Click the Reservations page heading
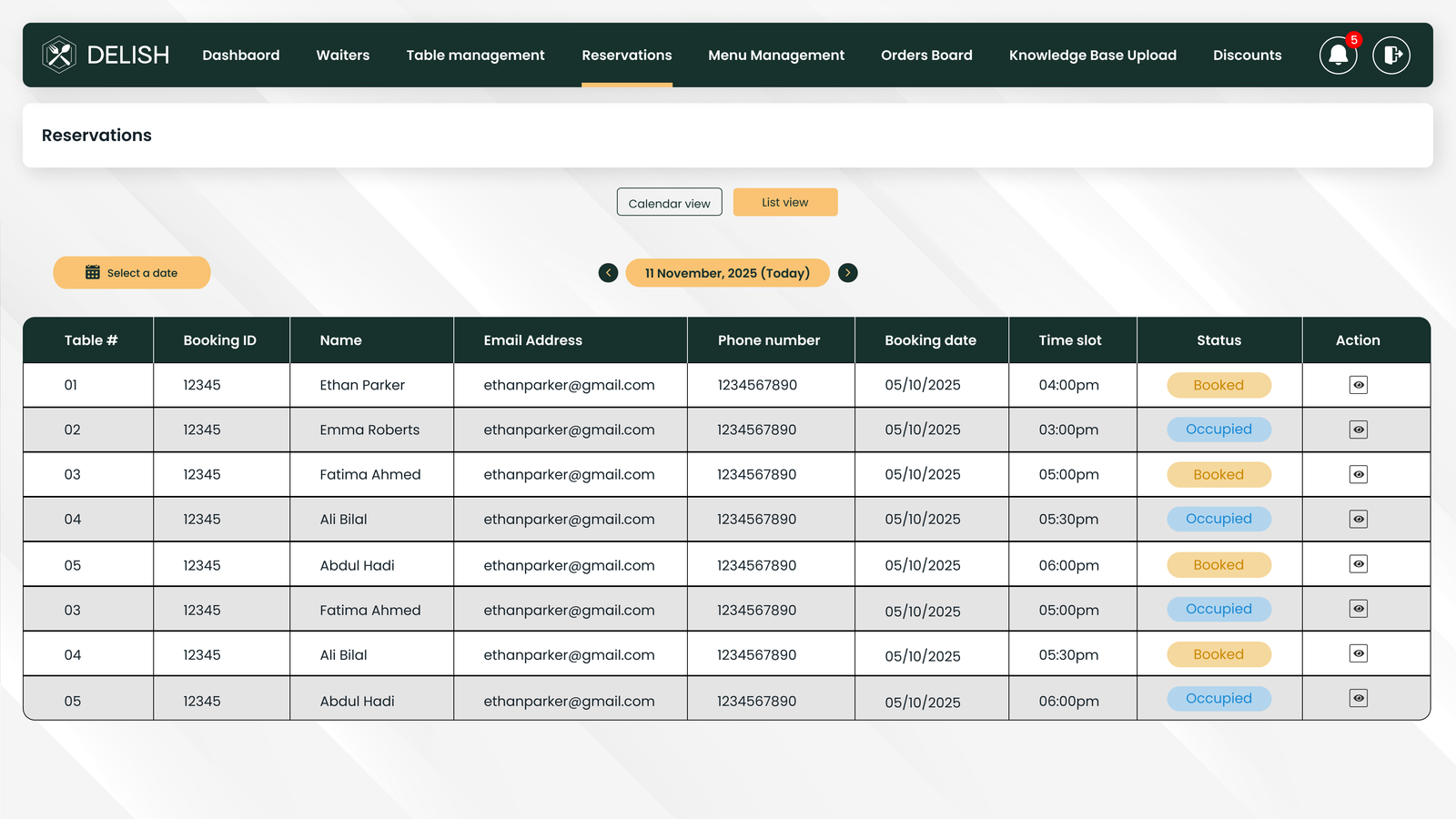 [x=96, y=135]
